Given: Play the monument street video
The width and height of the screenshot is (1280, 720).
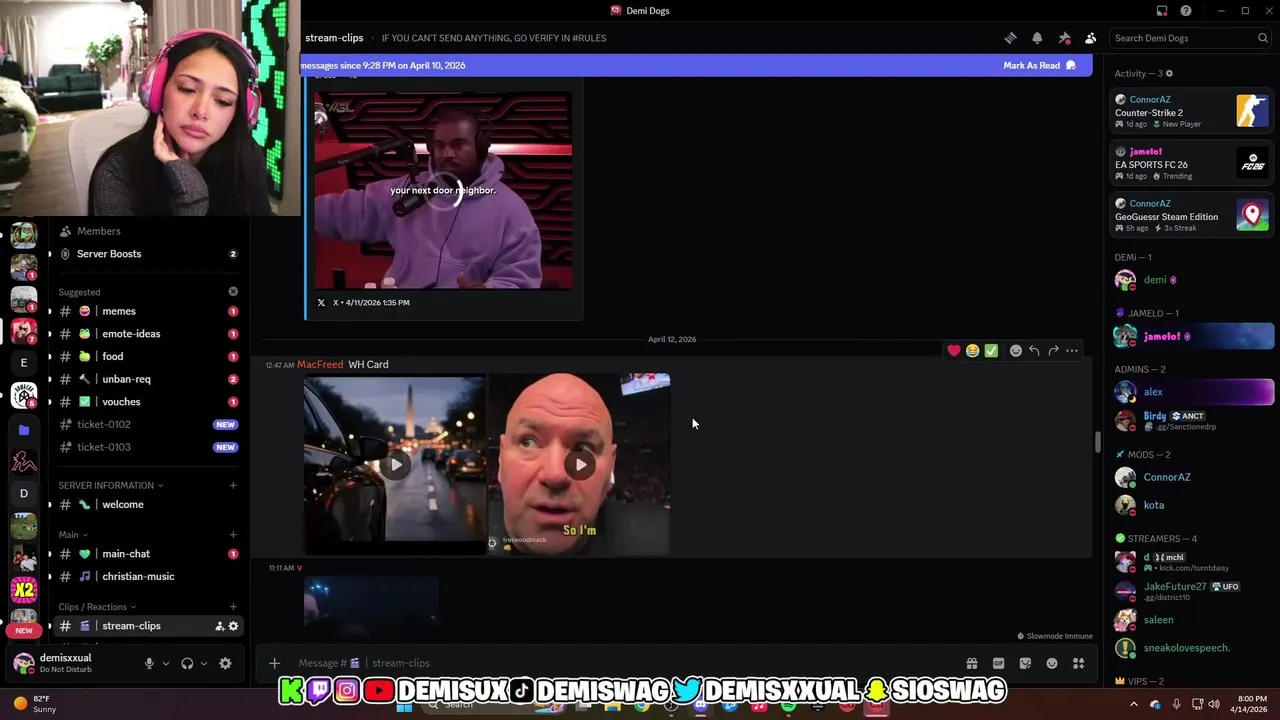Looking at the screenshot, I should click(x=396, y=464).
